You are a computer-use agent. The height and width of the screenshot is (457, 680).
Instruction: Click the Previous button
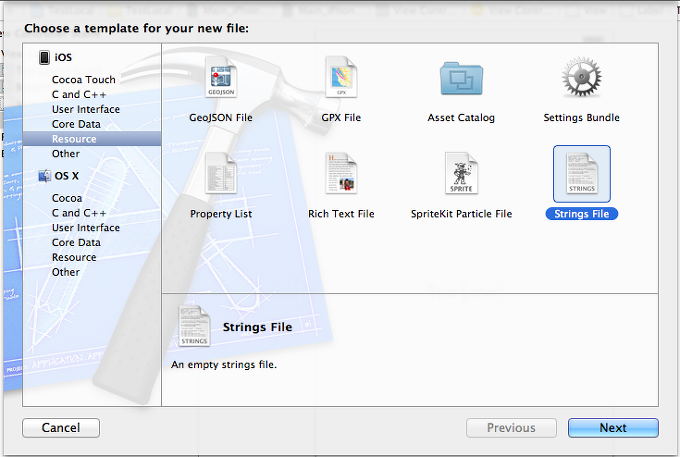[x=511, y=428]
